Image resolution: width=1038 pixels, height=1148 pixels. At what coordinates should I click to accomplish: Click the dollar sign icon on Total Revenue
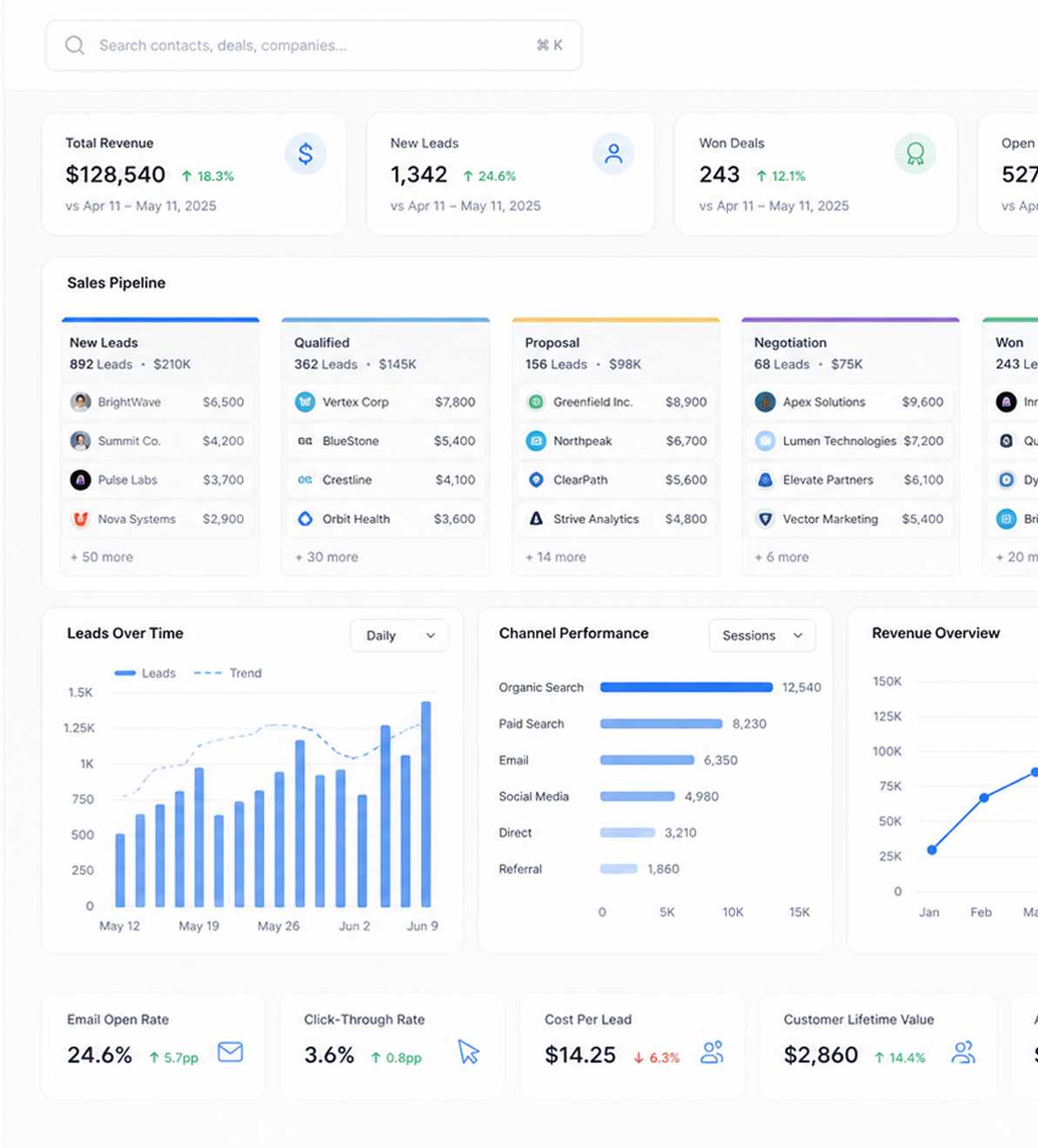305,154
